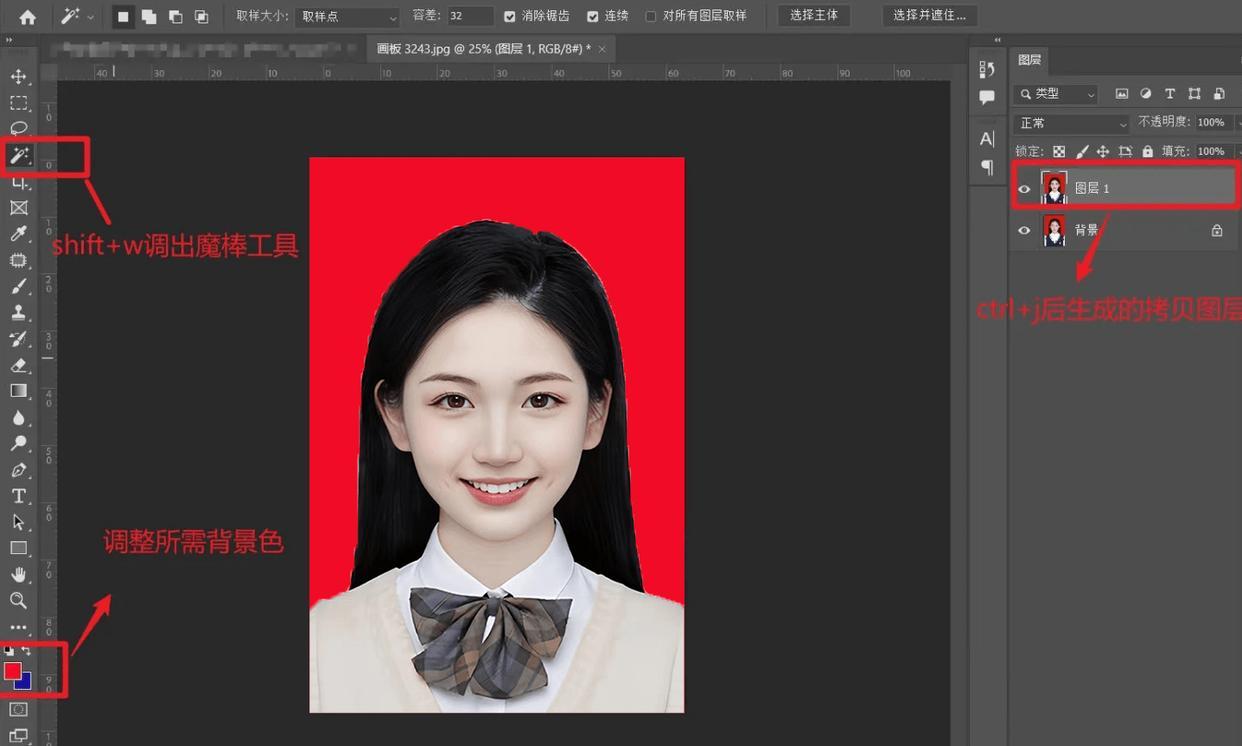Lock layer position
Viewport: 1242px width, 746px height.
(1103, 151)
